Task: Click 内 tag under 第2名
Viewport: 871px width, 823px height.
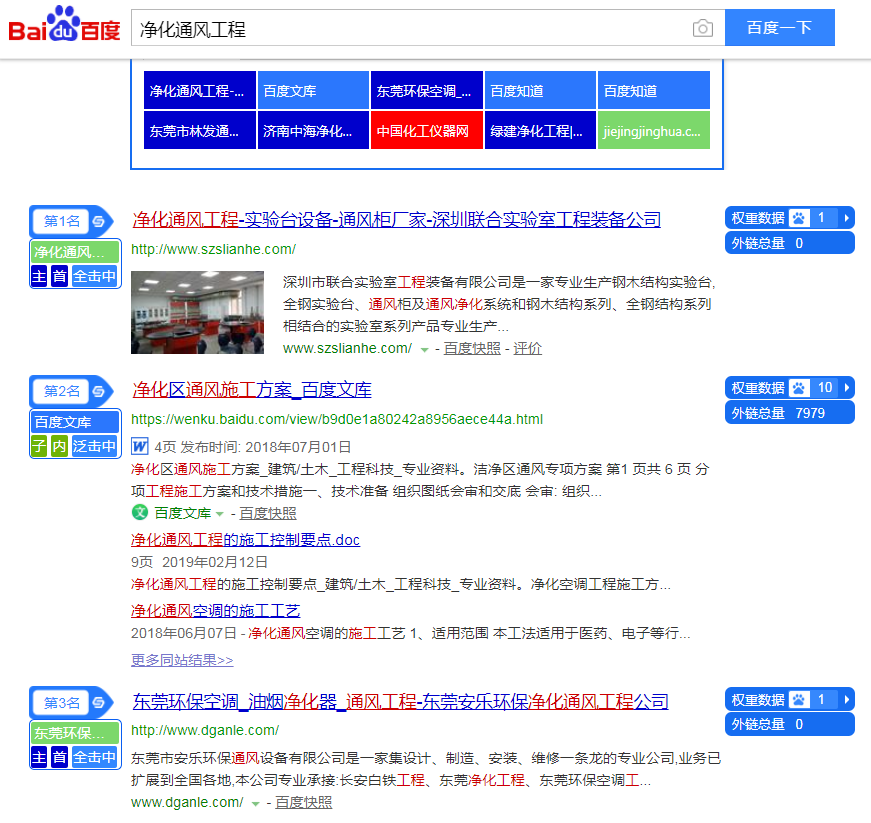Action: (x=59, y=446)
